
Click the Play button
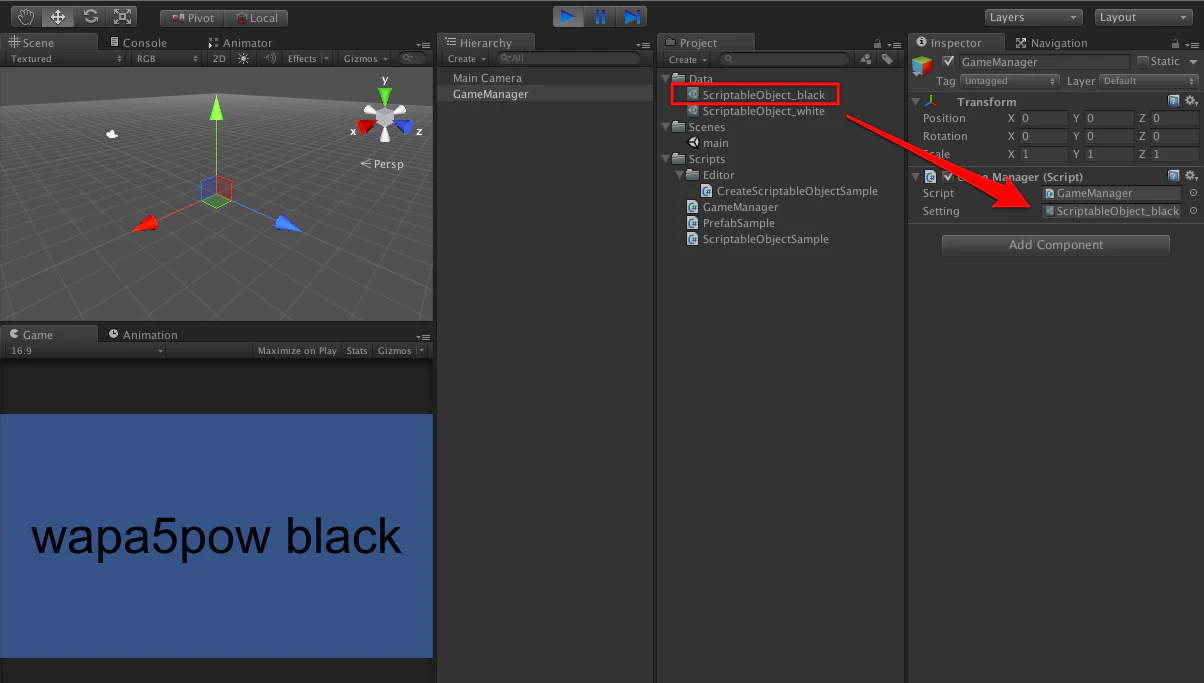pyautogui.click(x=568, y=17)
